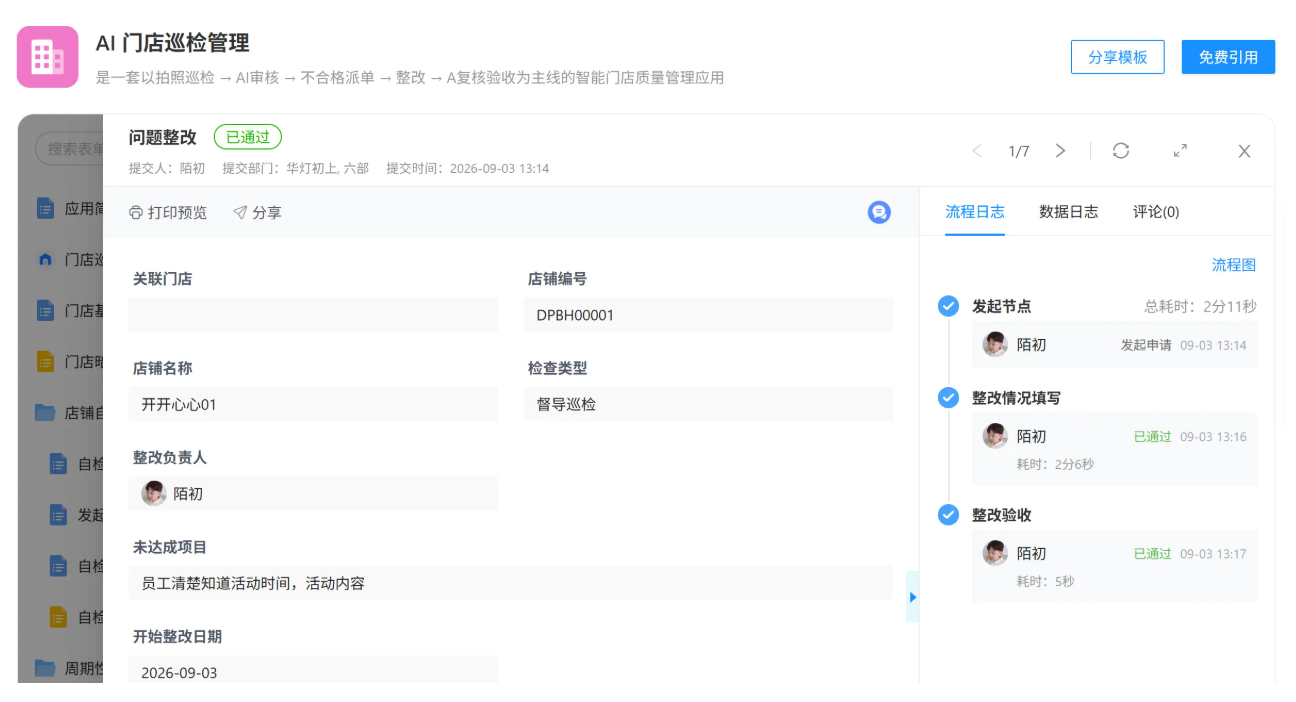The width and height of the screenshot is (1296, 702).
Task: Click the 关联门店 empty input field
Action: pos(313,315)
